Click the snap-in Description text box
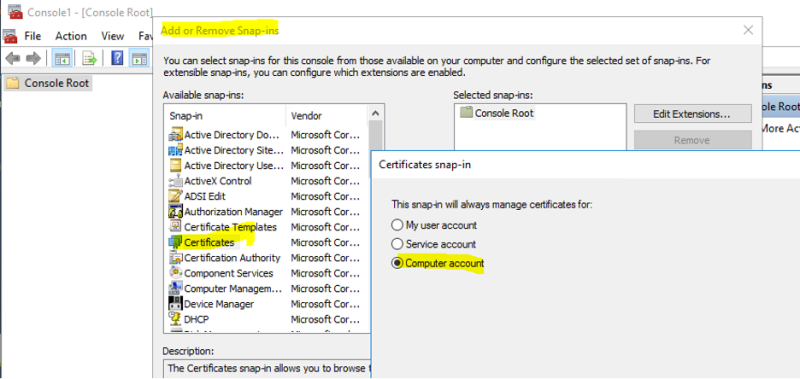800x379 pixels. [x=266, y=369]
